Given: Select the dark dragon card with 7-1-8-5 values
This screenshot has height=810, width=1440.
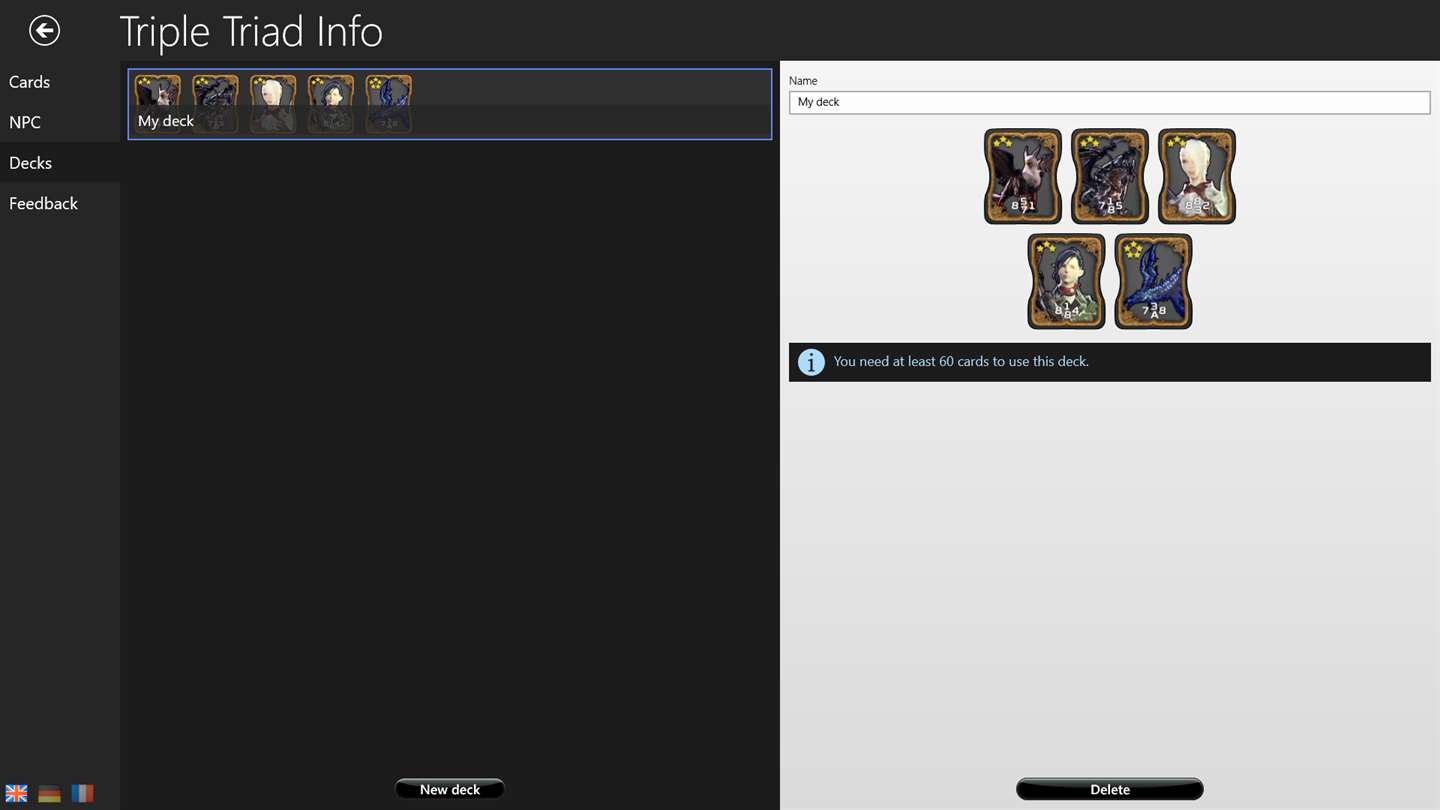Looking at the screenshot, I should (x=1110, y=176).
